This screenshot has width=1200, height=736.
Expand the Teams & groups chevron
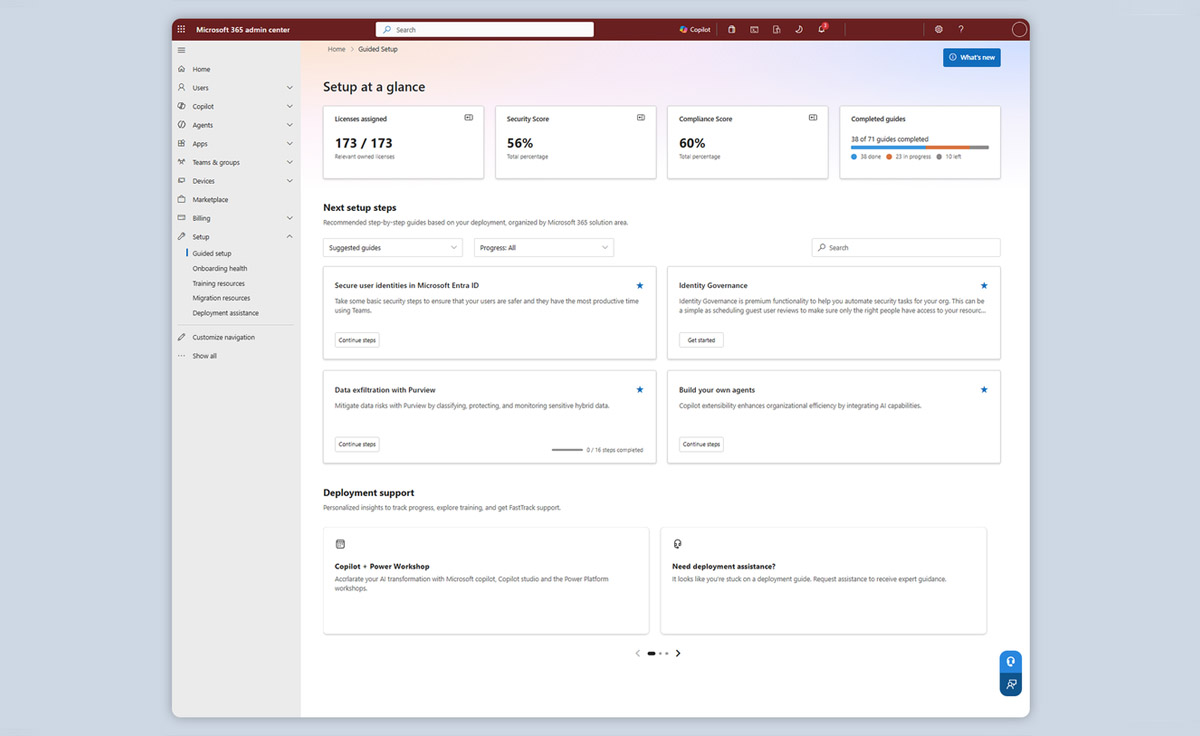(x=290, y=162)
